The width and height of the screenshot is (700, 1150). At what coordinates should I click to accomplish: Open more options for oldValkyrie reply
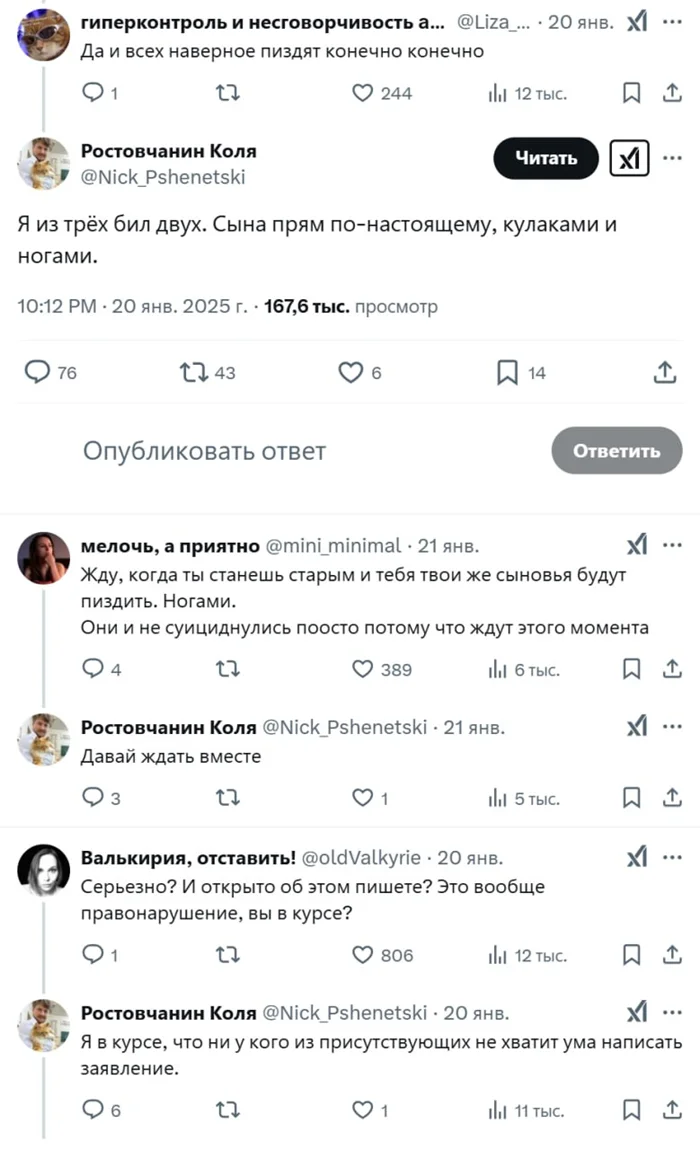672,857
